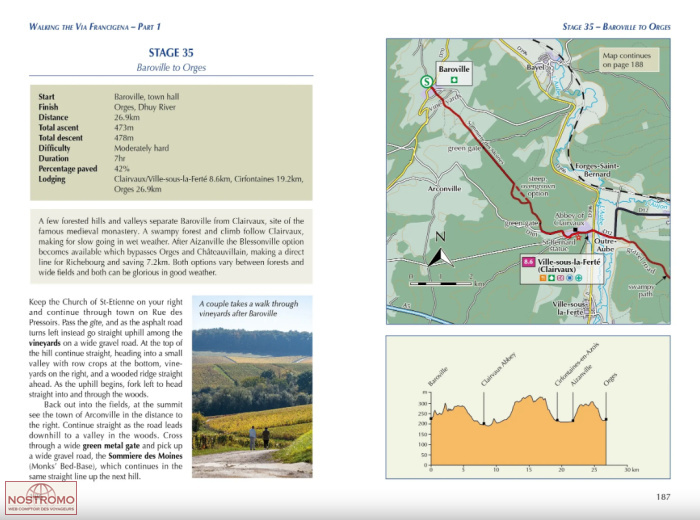Click the bold 'Sommiere des Moines' phrase
This screenshot has width=700, height=520.
[x=146, y=456]
